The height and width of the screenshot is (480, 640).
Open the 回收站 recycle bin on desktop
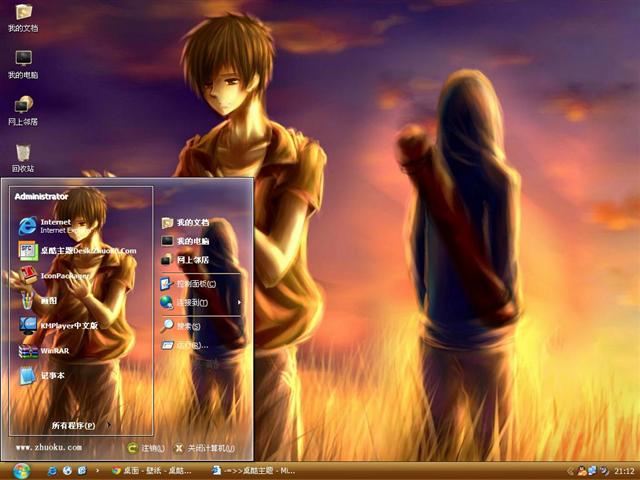(x=23, y=158)
